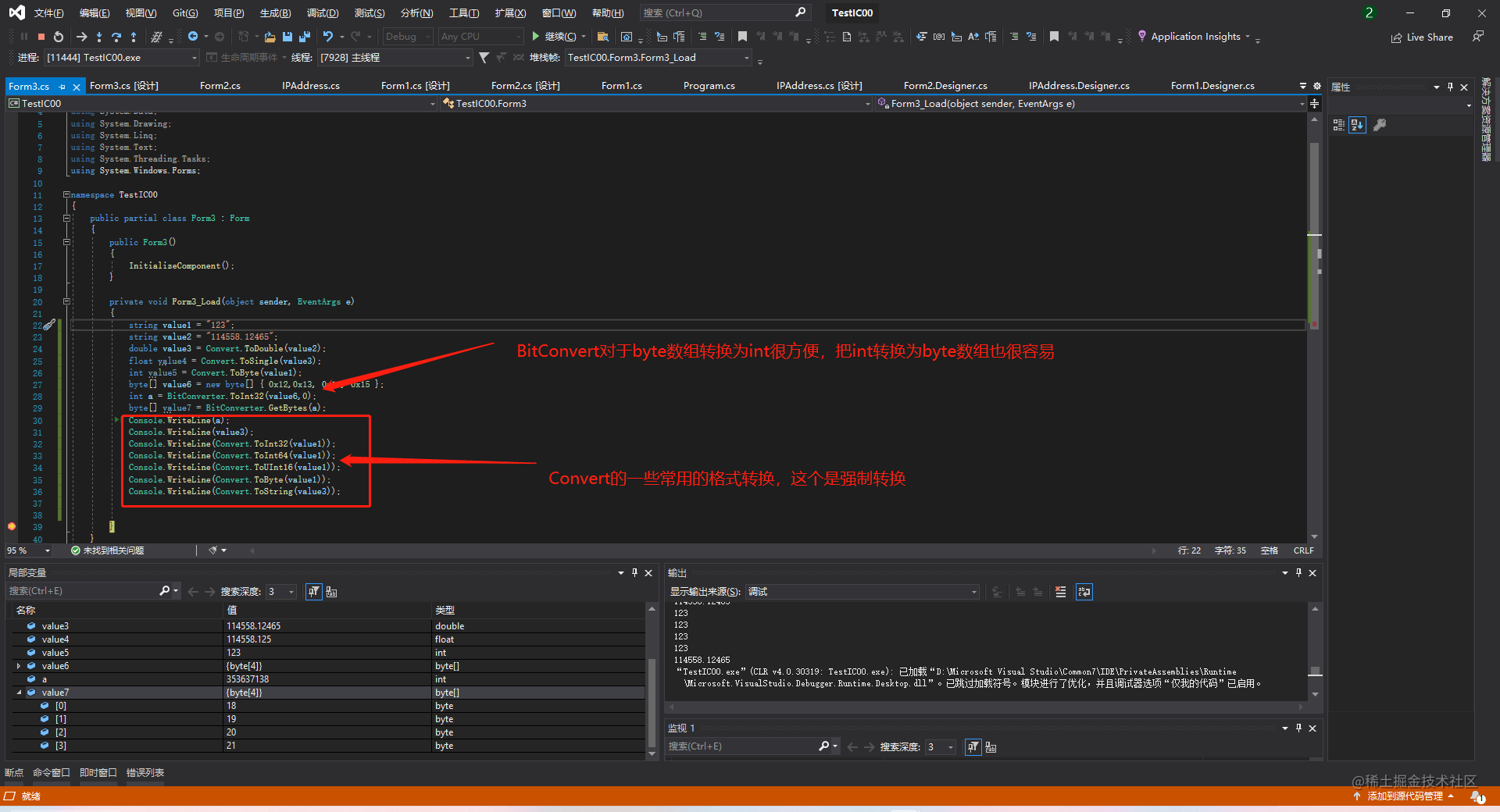Image resolution: width=1500 pixels, height=812 pixels.
Task: Toggle word wrap in the 输出 toolbar
Action: tap(1084, 591)
